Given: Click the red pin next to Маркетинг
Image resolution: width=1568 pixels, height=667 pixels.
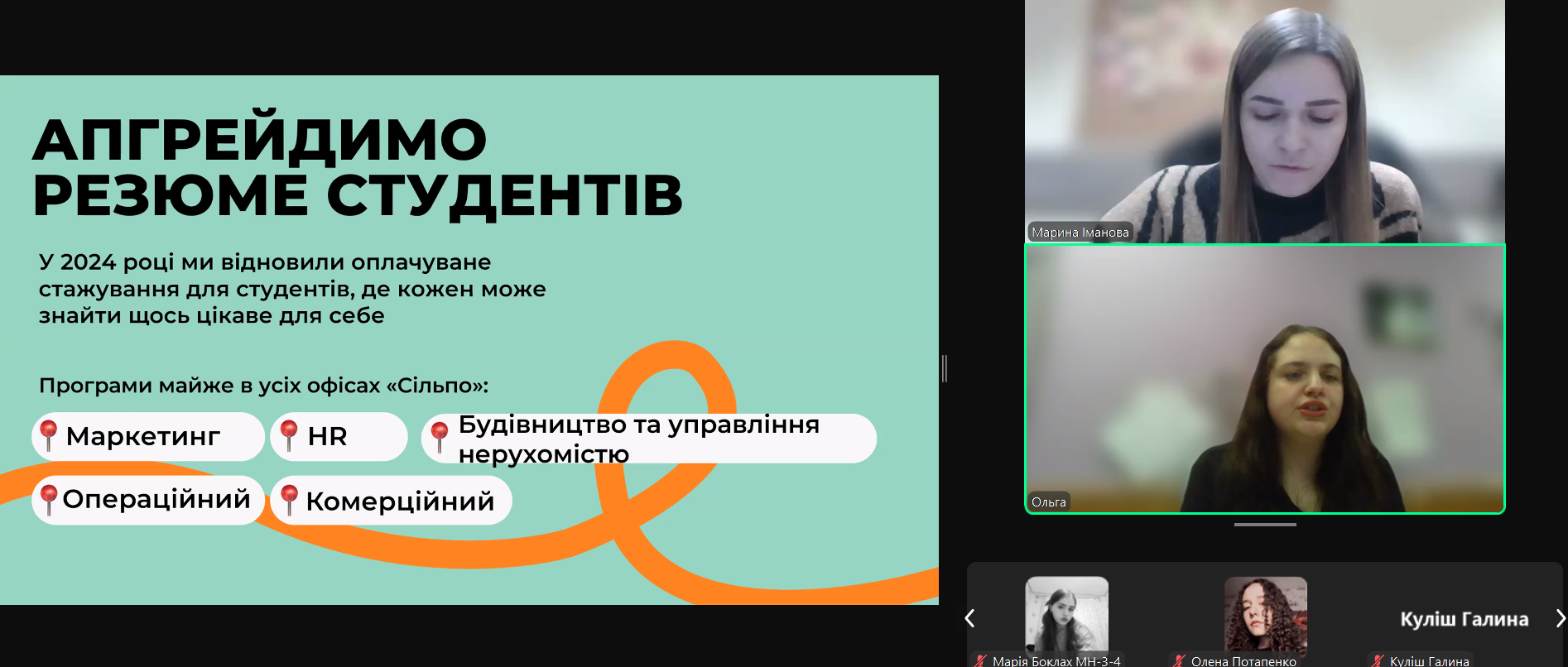Looking at the screenshot, I should point(48,434).
